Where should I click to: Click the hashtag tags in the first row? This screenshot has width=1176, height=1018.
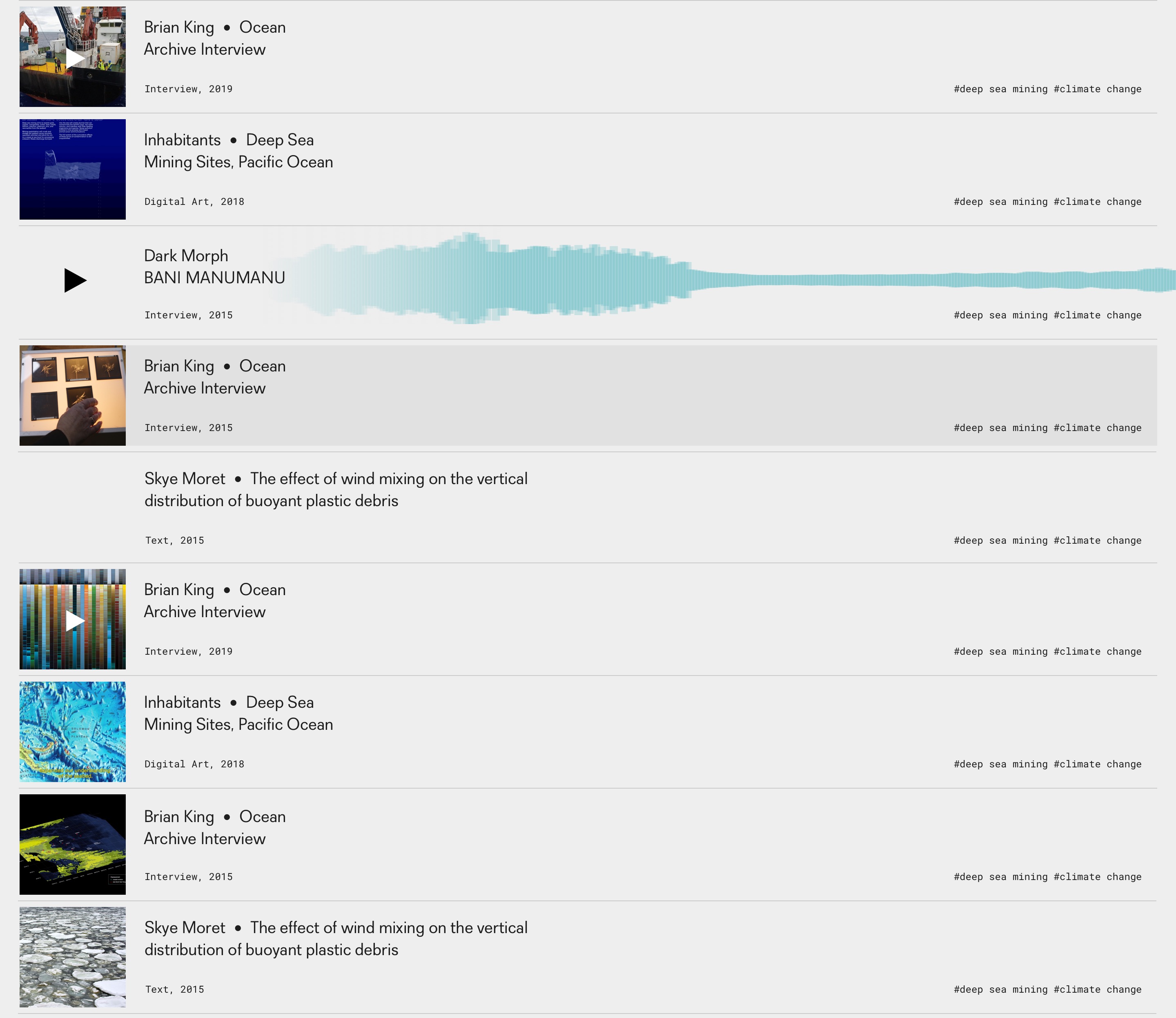click(1047, 89)
